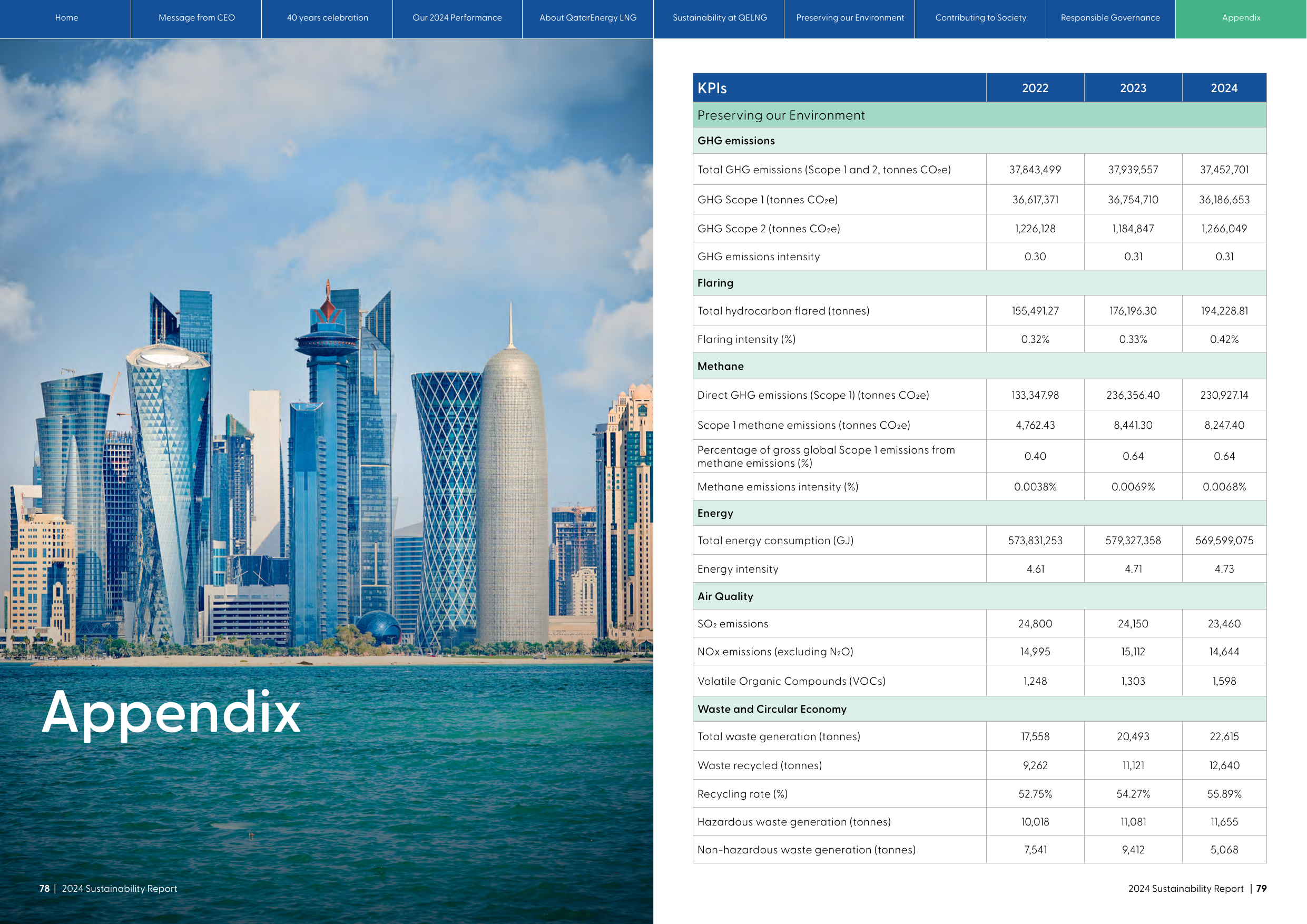Go to Message from CEO section
This screenshot has width=1307, height=924.
196,18
